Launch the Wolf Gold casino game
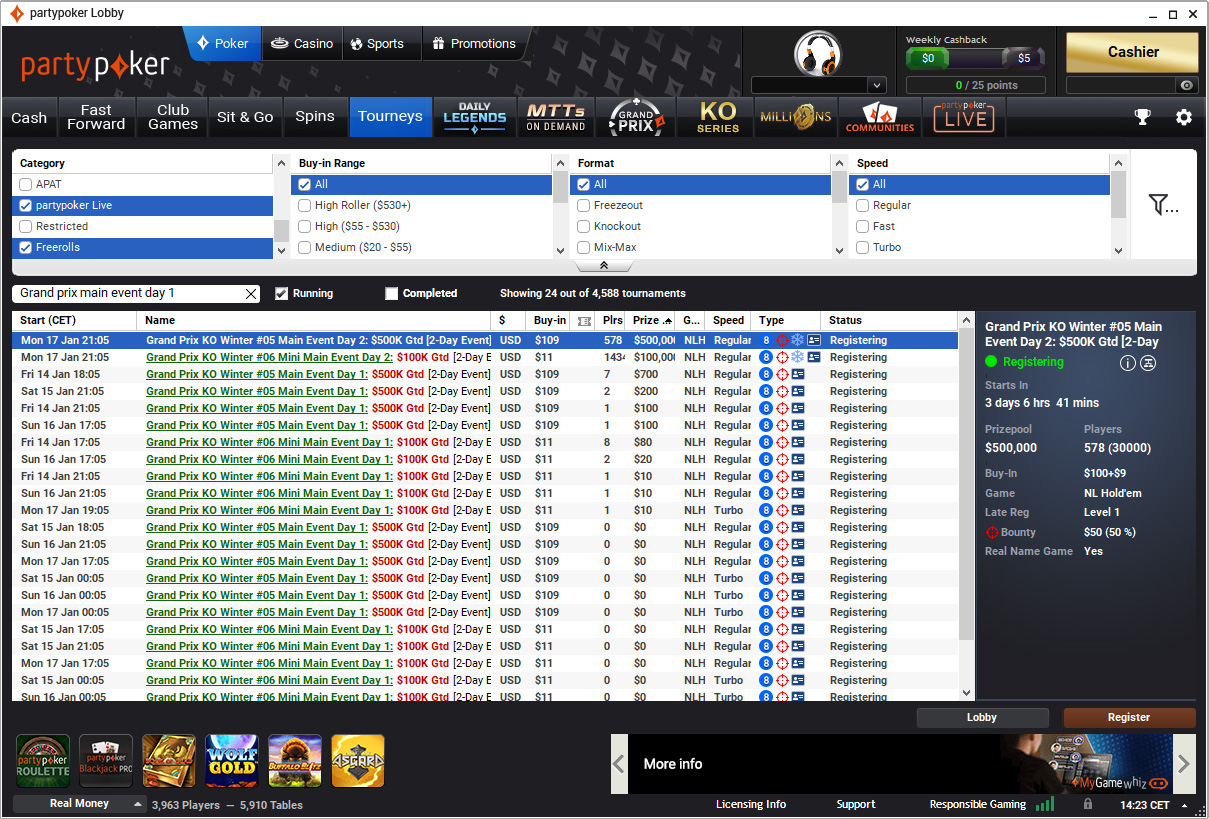1209x819 pixels. click(x=231, y=761)
